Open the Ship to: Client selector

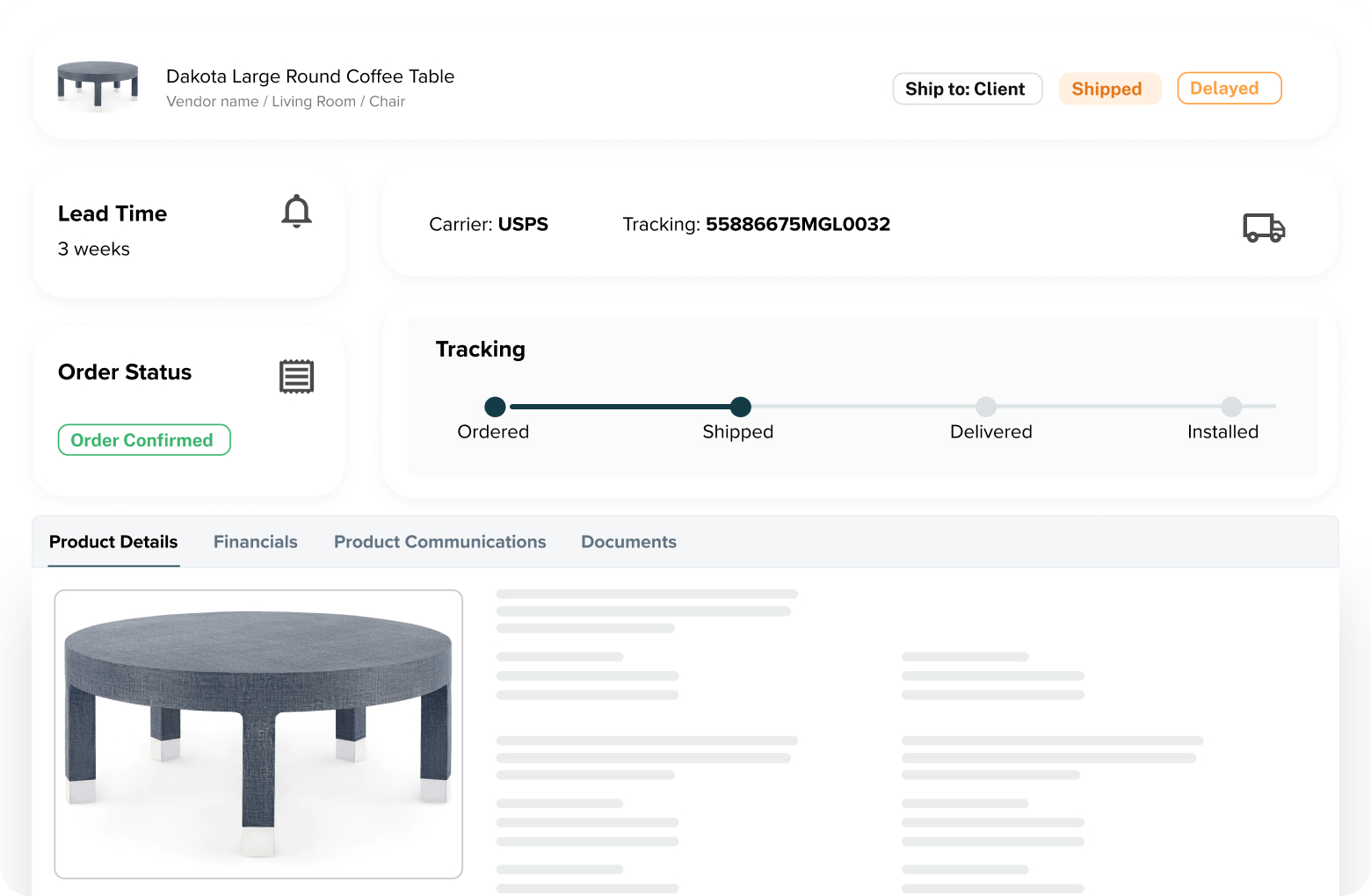point(966,88)
